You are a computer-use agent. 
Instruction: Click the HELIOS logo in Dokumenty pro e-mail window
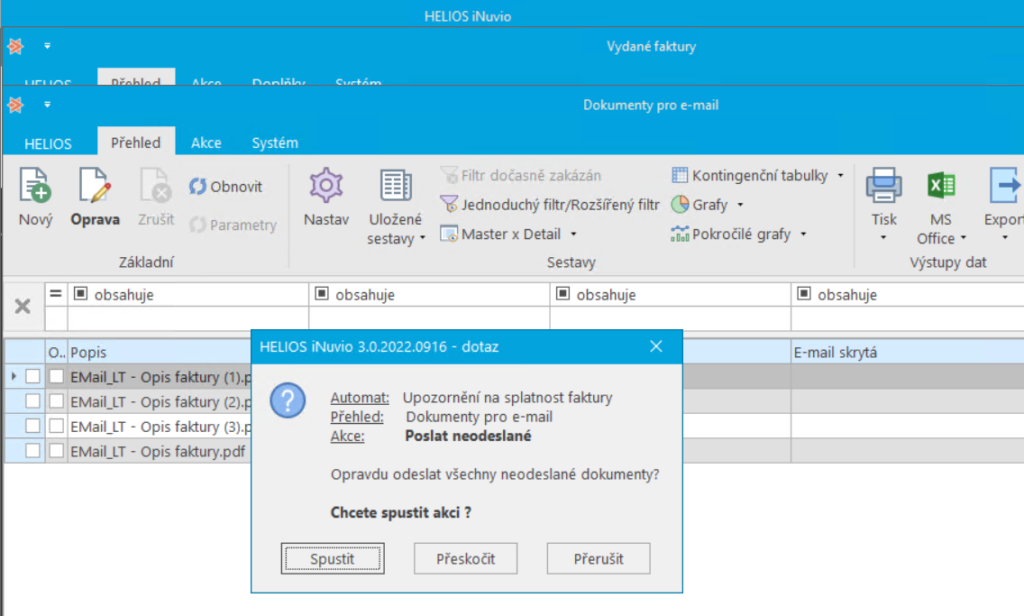pyautogui.click(x=16, y=105)
